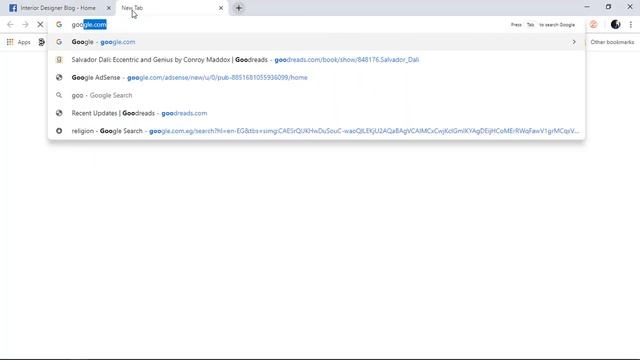The image size is (640, 360).
Task: Click the Google G icon in address bar
Action: point(59,24)
